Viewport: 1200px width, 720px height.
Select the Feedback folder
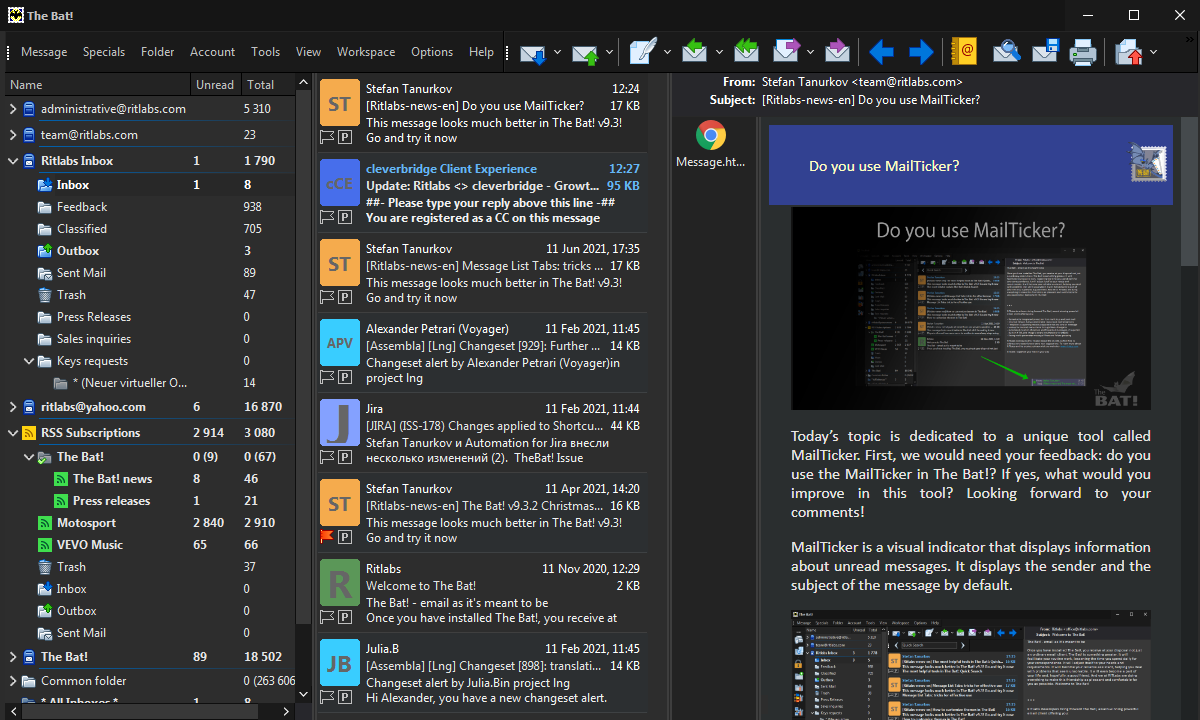(x=82, y=207)
